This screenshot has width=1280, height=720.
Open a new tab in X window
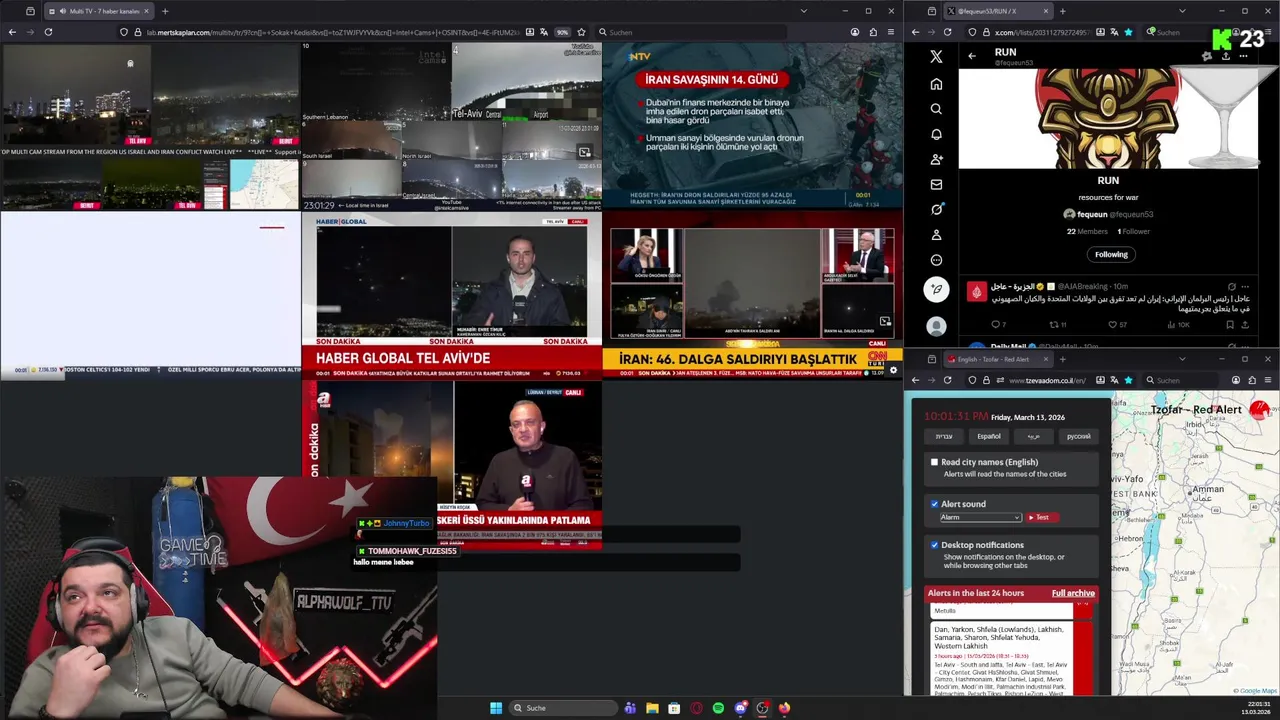coord(1062,11)
